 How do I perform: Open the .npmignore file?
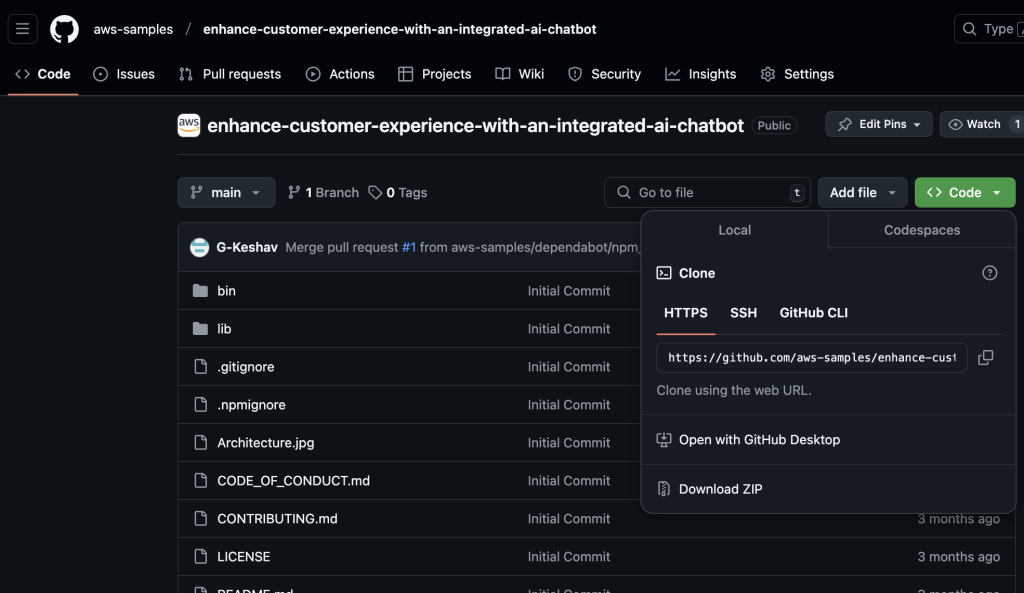click(x=251, y=405)
